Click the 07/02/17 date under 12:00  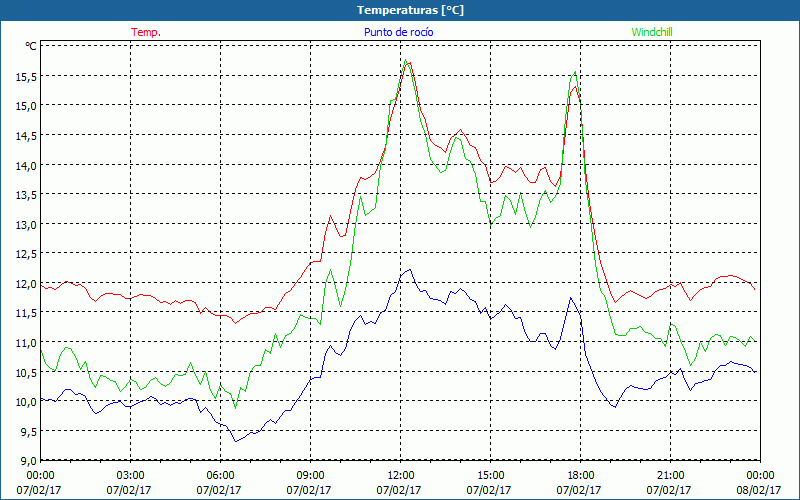399,490
